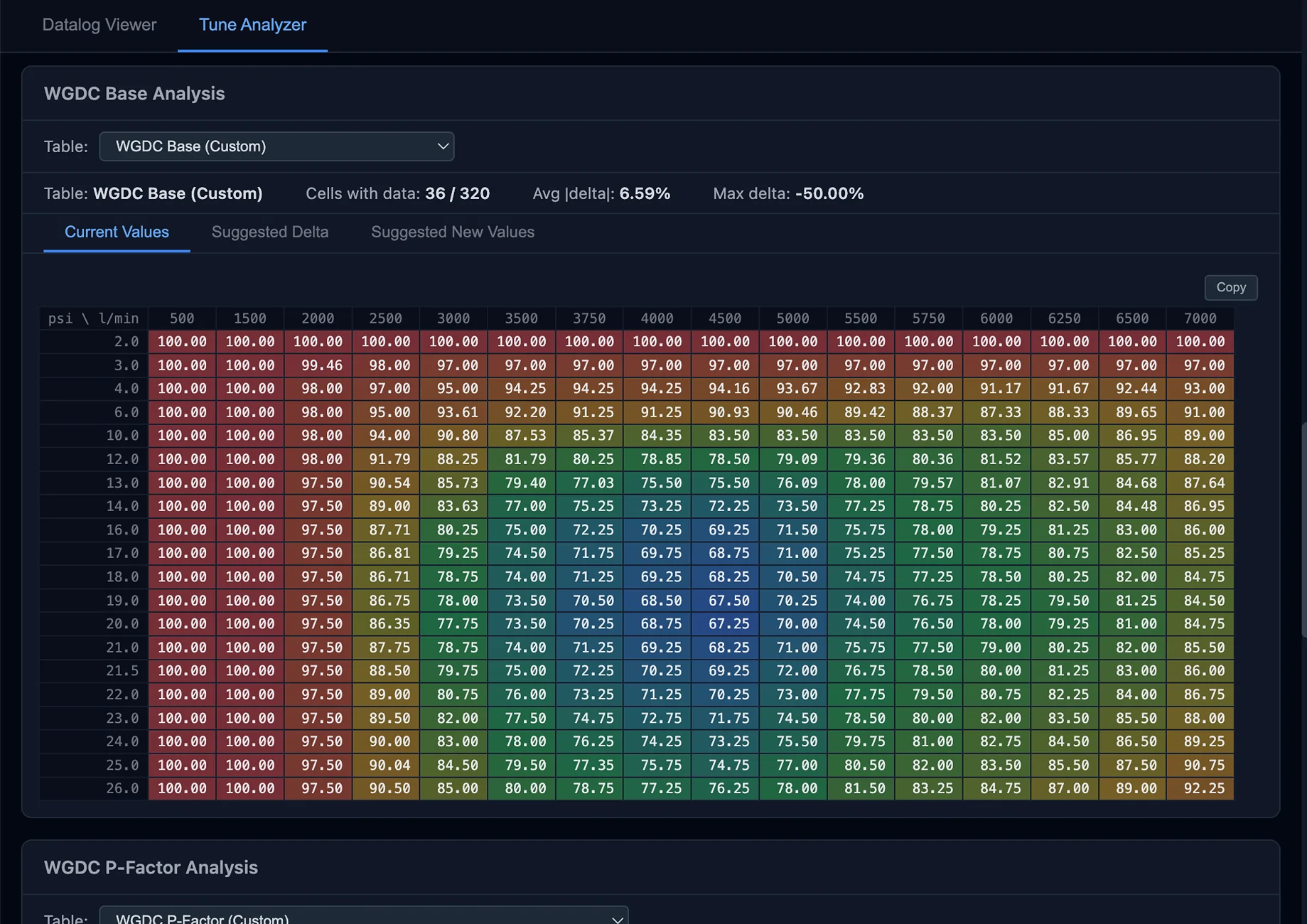Click the Copy button above the table
This screenshot has width=1307, height=924.
point(1231,287)
